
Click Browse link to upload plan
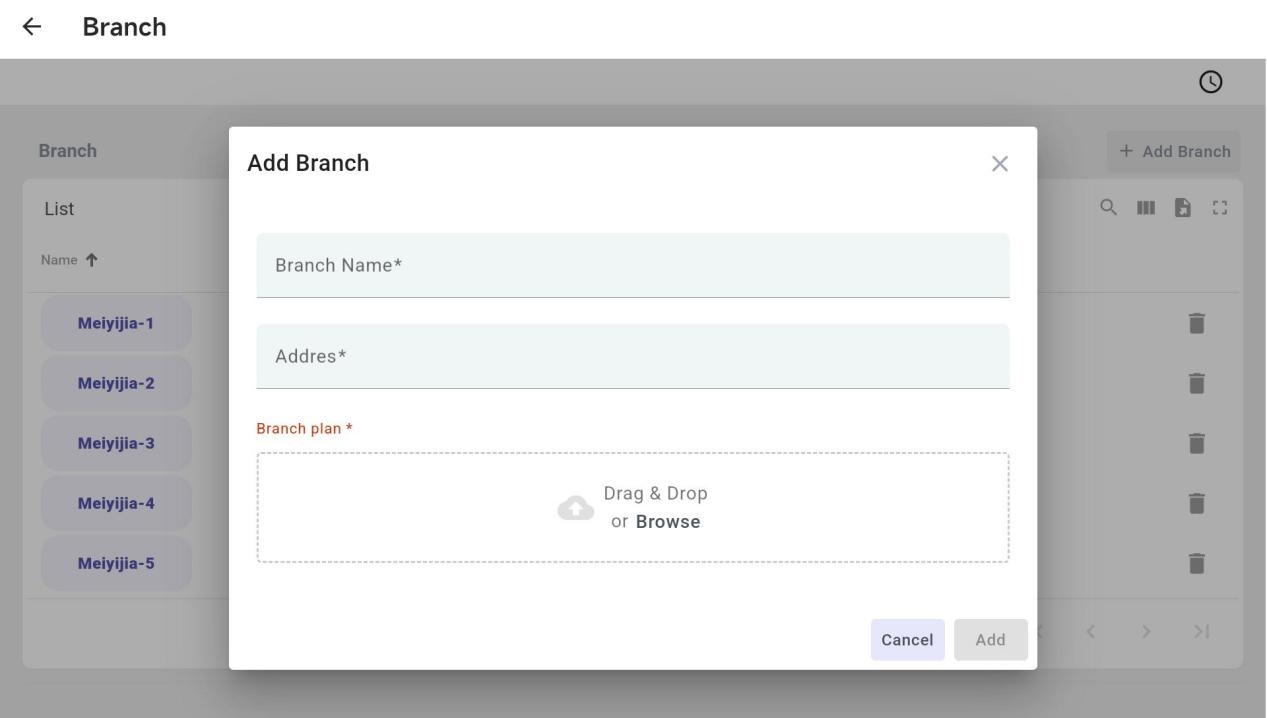click(668, 522)
